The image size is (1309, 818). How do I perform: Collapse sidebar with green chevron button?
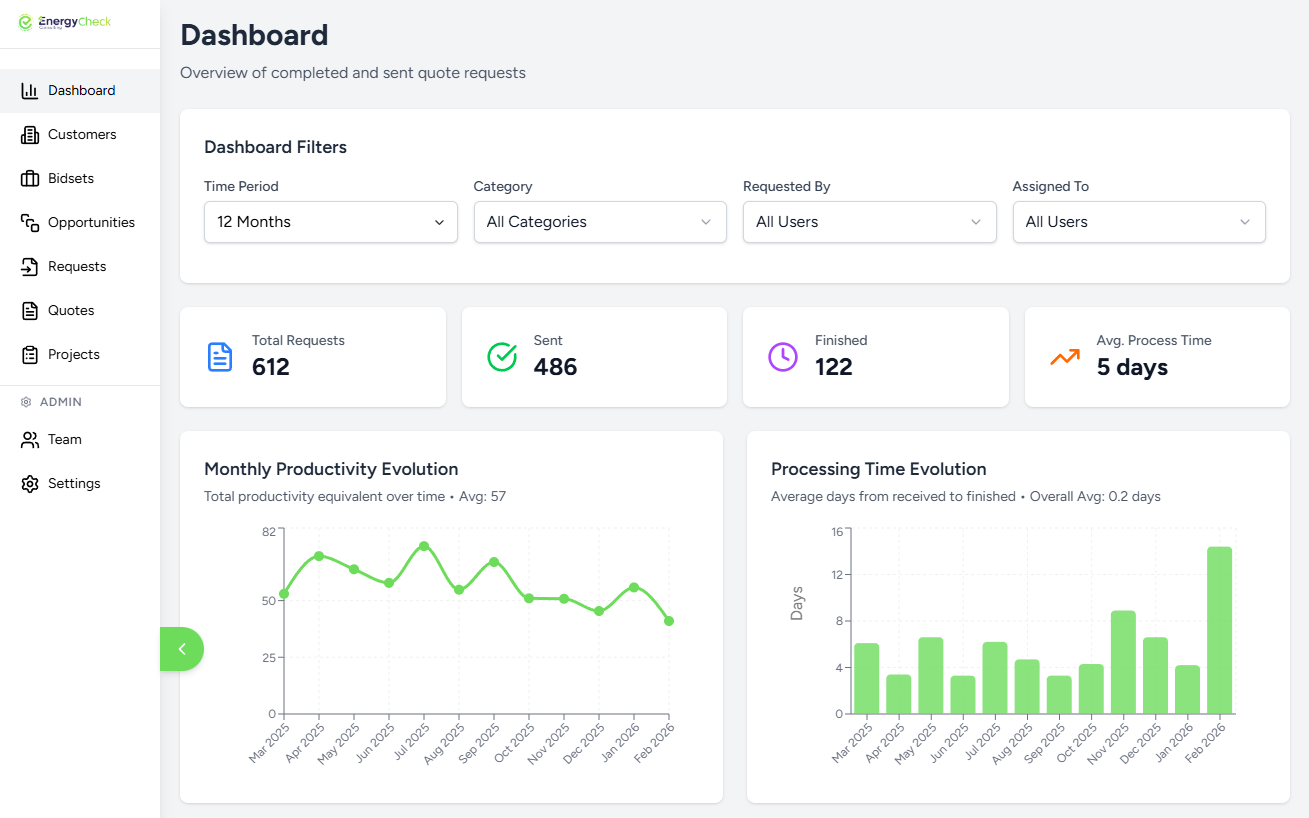(182, 649)
